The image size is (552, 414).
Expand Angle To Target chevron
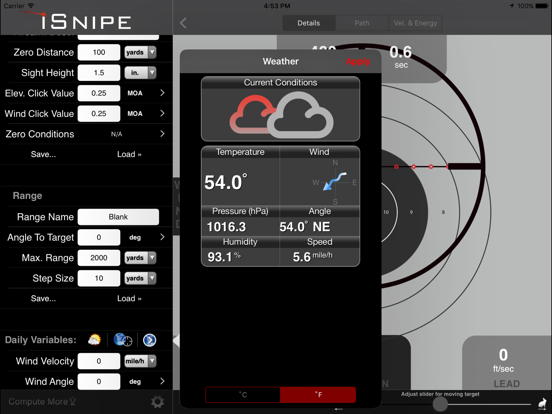[x=162, y=237]
